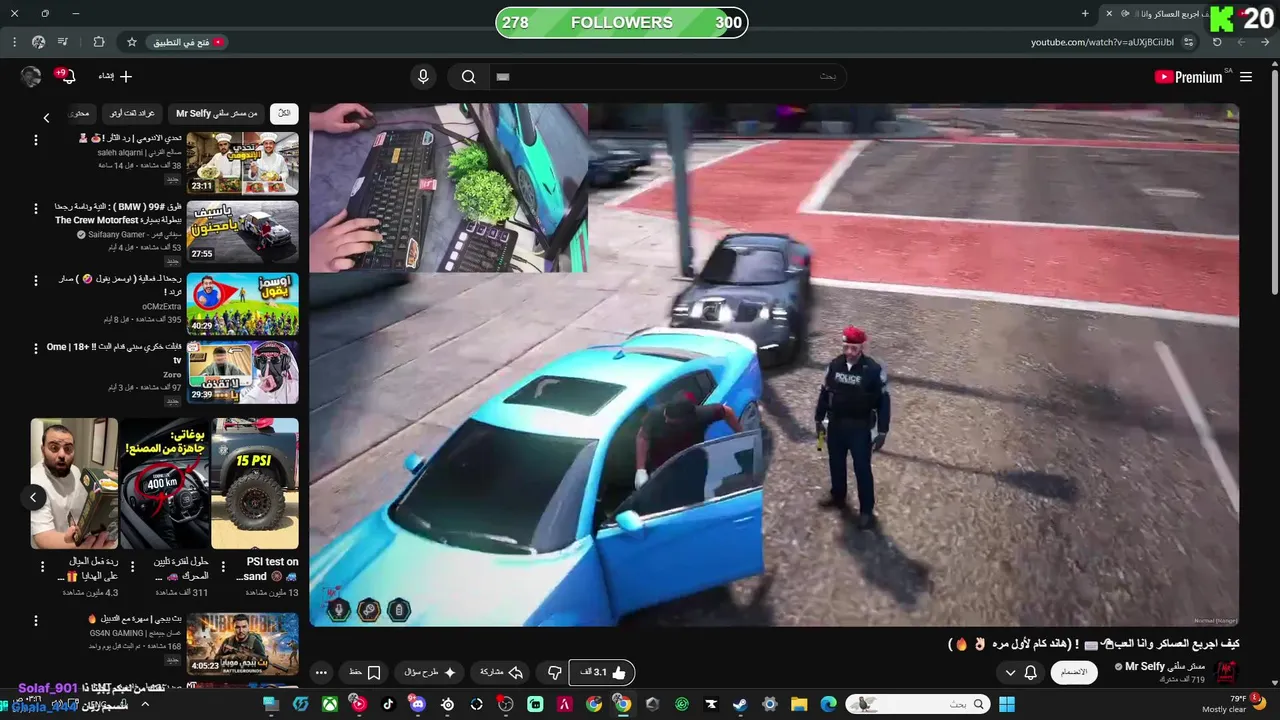The width and height of the screenshot is (1280, 720).
Task: Open more actions ellipsis under the video
Action: [x=321, y=673]
